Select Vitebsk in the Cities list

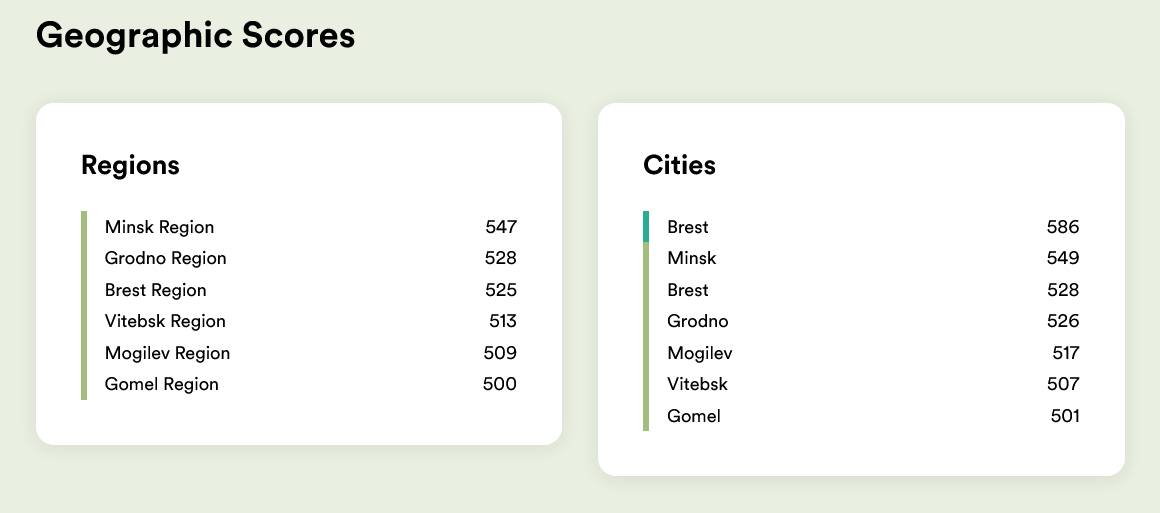(697, 384)
